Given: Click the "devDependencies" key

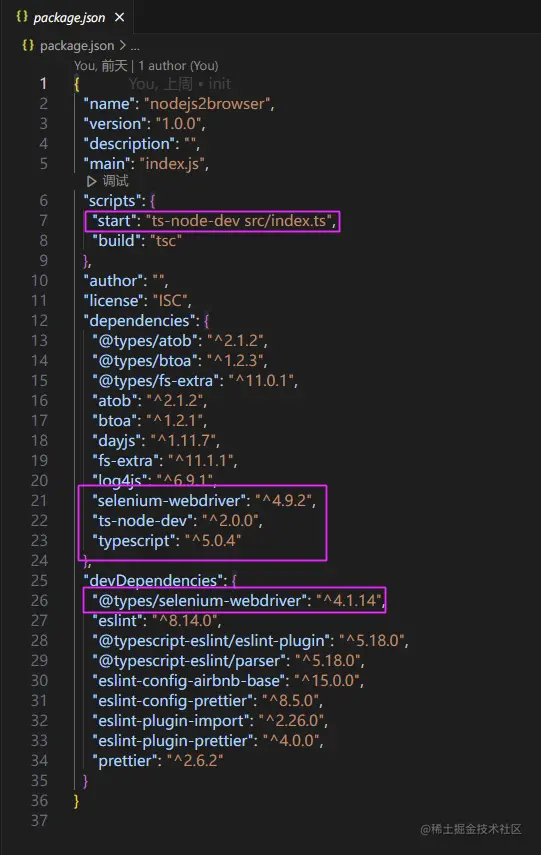Looking at the screenshot, I should point(154,581).
